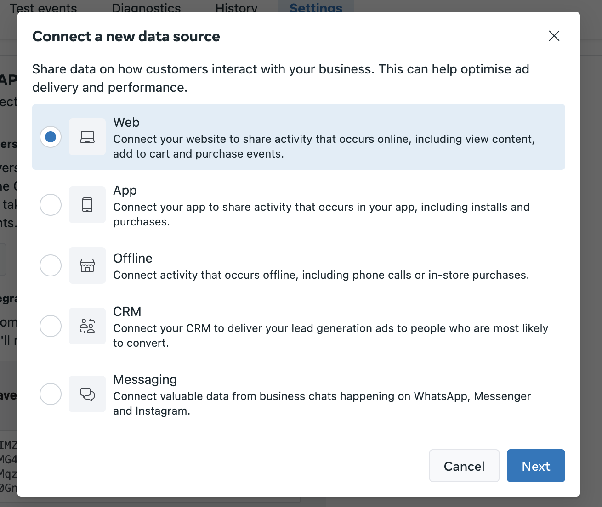Open the Diagnostics tab behind the dialog

(x=146, y=8)
